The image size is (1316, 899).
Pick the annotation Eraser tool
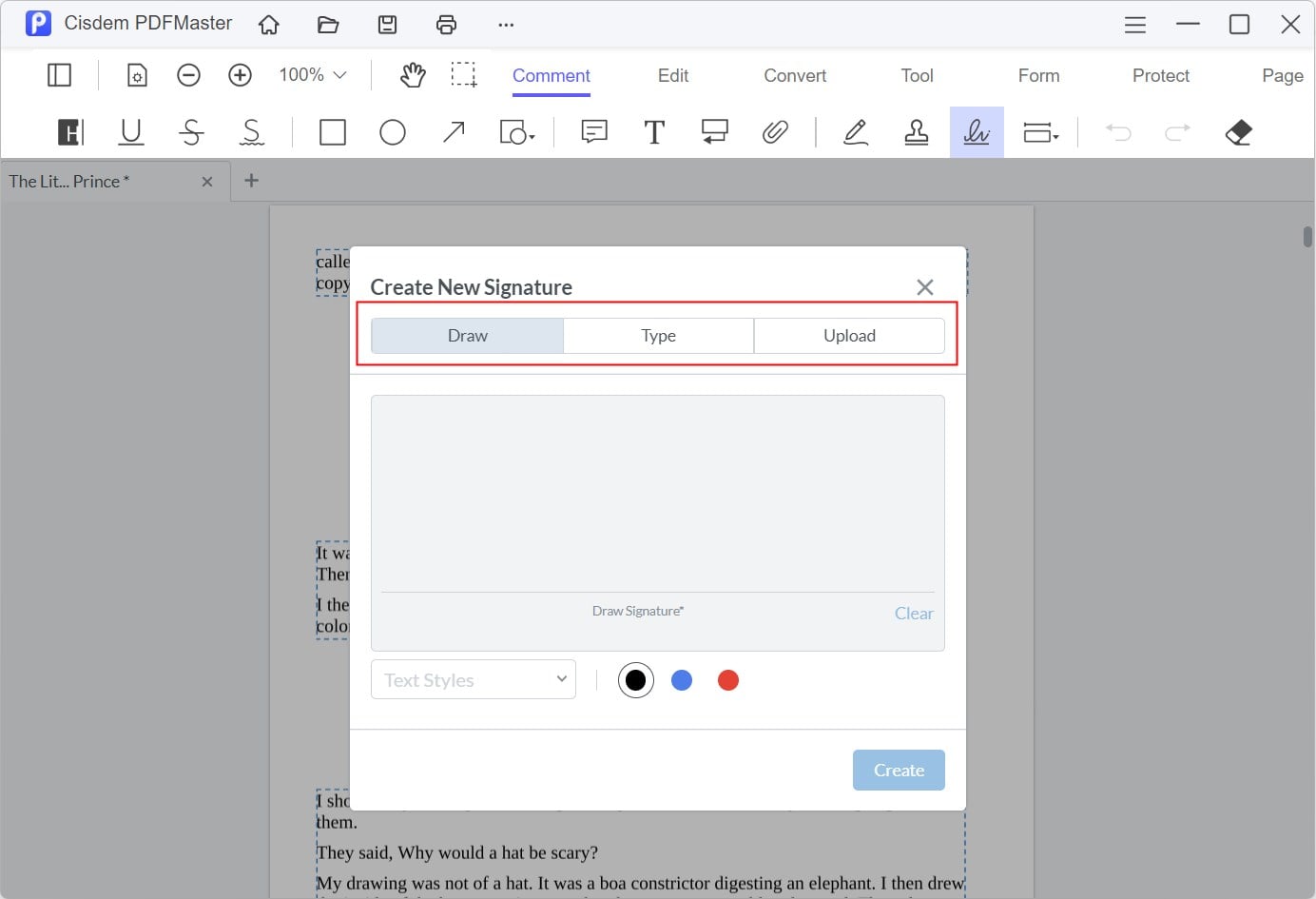(x=1238, y=132)
